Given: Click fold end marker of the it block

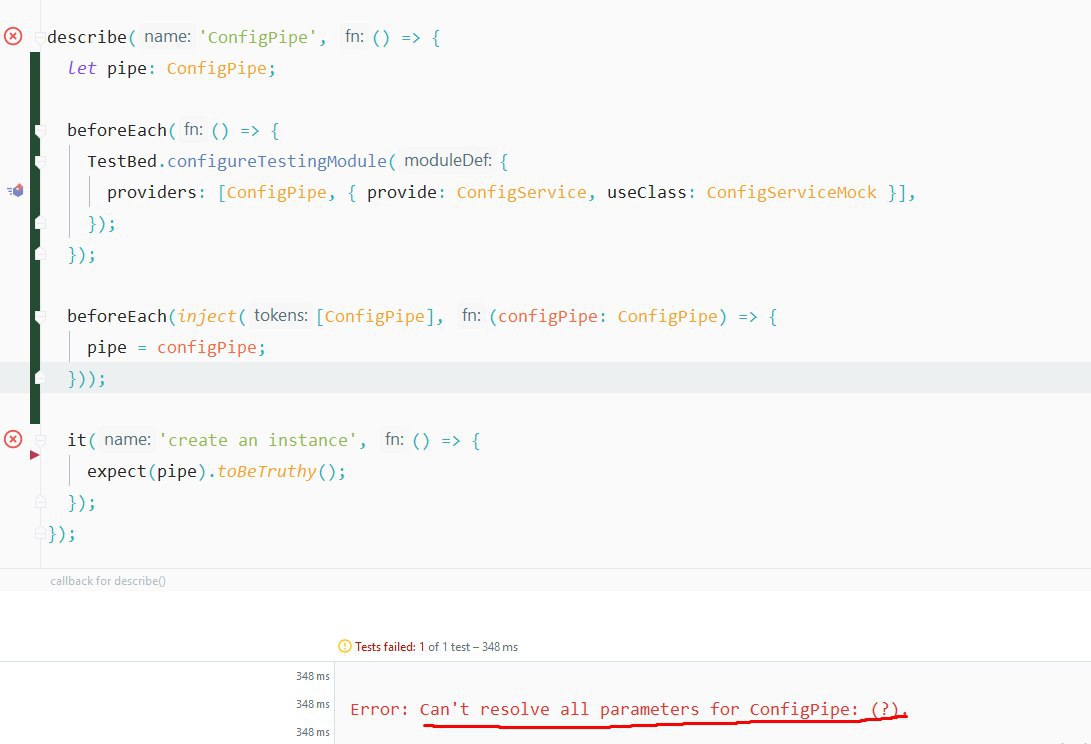Looking at the screenshot, I should [40, 502].
